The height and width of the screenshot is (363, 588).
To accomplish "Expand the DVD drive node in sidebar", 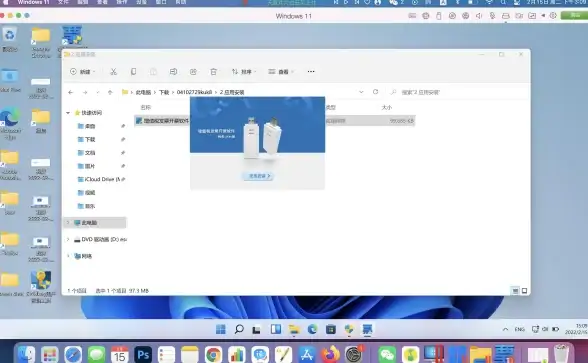I will pyautogui.click(x=68, y=239).
